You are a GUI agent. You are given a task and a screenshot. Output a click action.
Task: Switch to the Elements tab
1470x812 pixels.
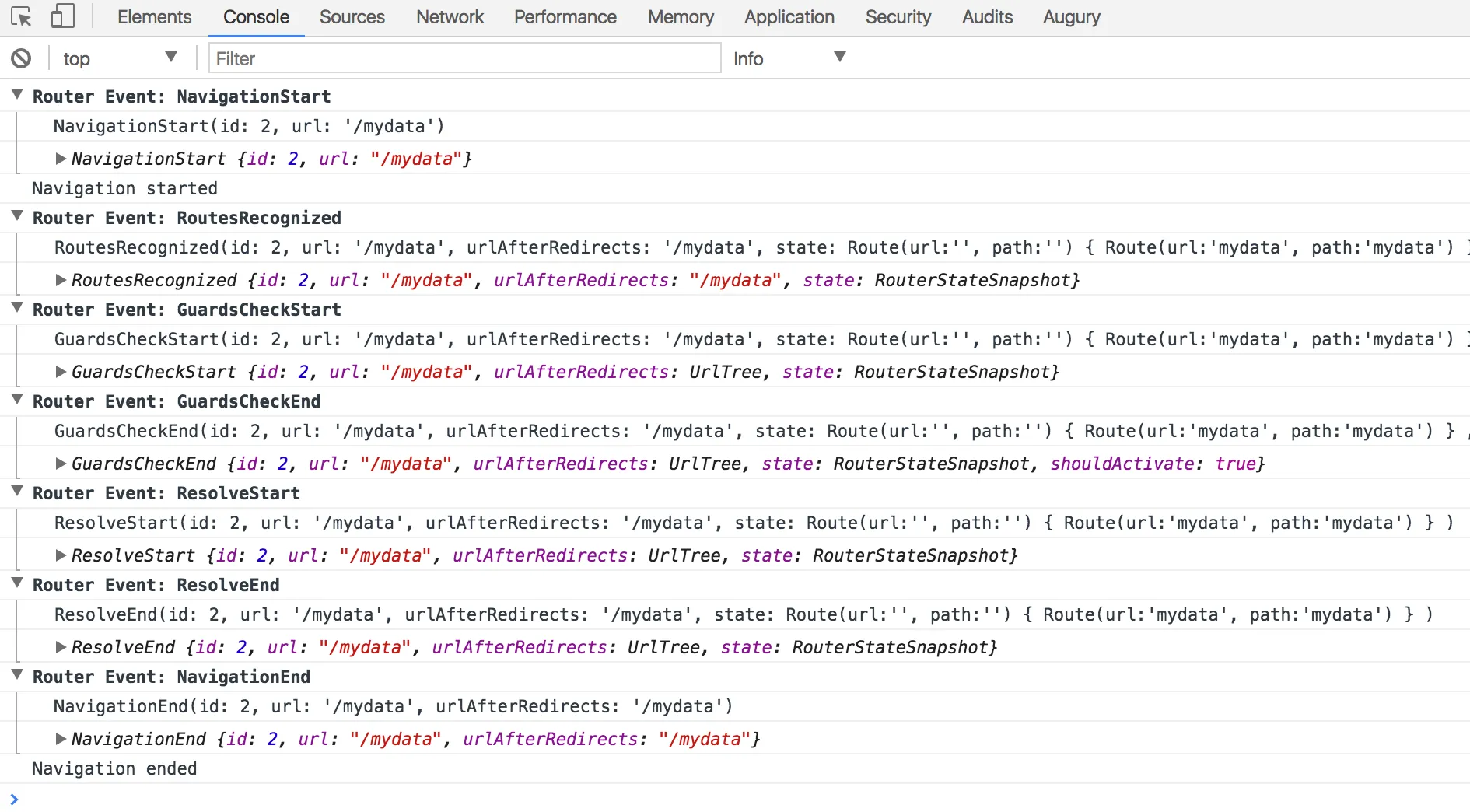pyautogui.click(x=154, y=17)
